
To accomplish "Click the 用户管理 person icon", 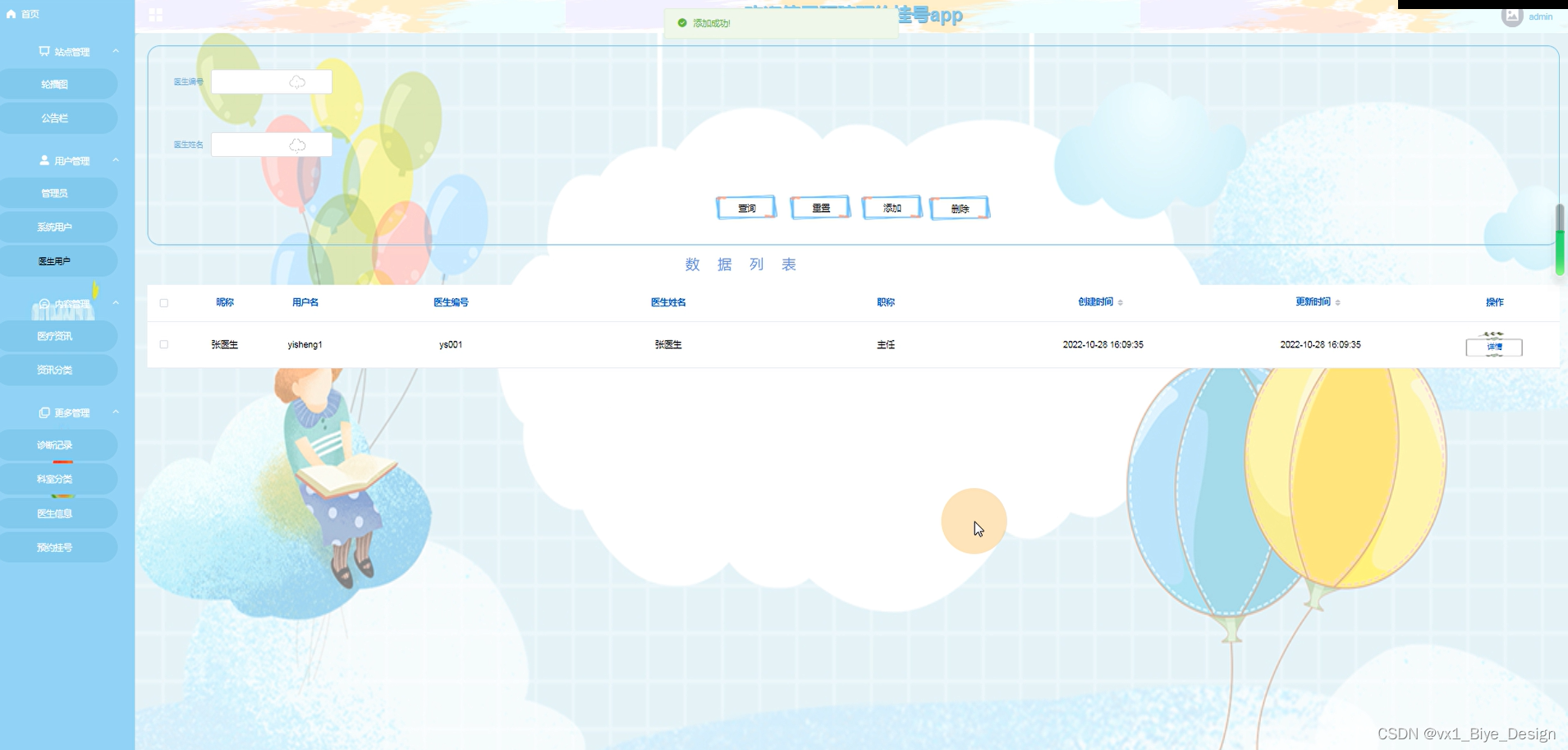I will 44,160.
